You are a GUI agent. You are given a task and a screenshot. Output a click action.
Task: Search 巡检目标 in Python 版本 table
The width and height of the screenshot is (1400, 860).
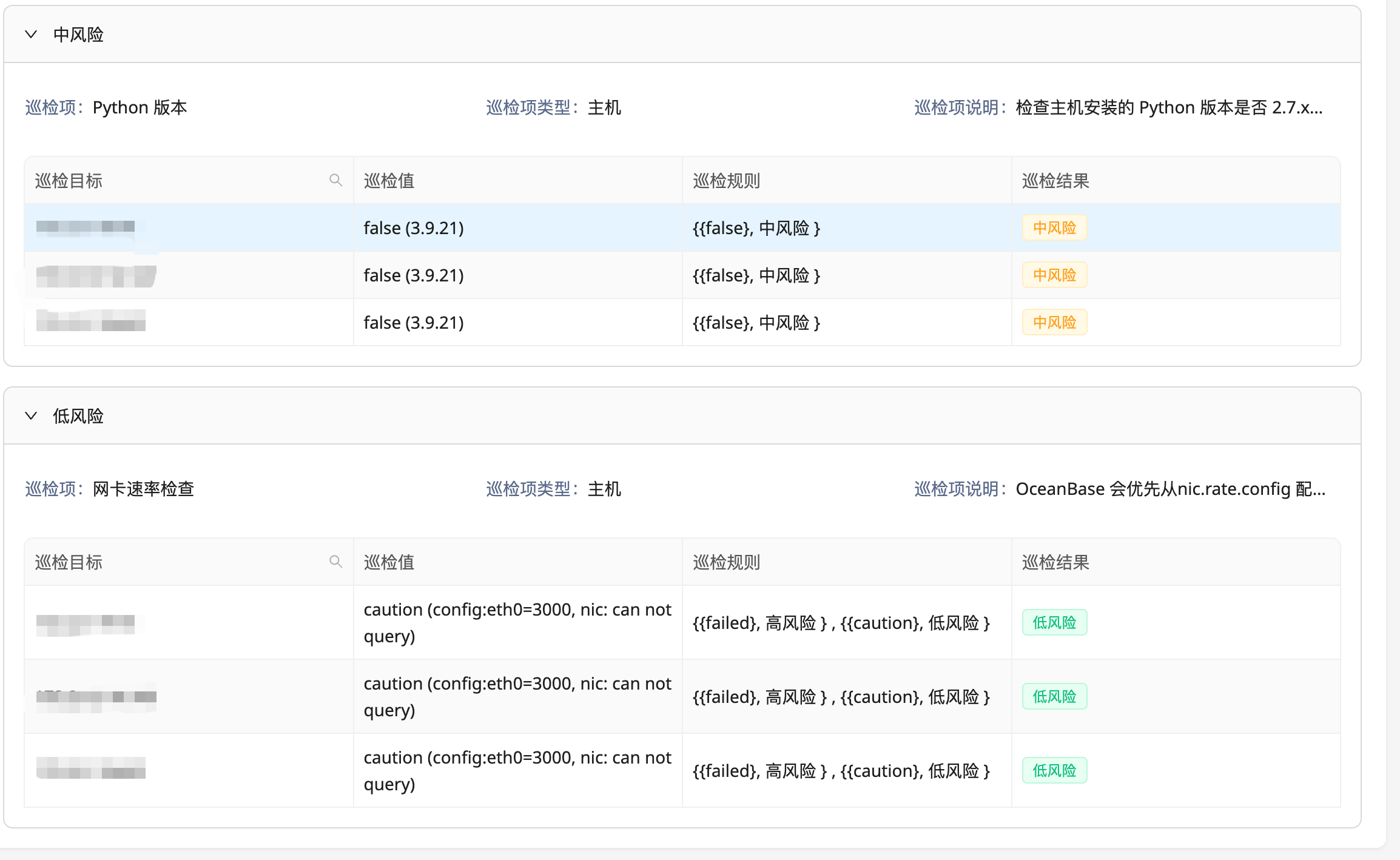click(335, 180)
